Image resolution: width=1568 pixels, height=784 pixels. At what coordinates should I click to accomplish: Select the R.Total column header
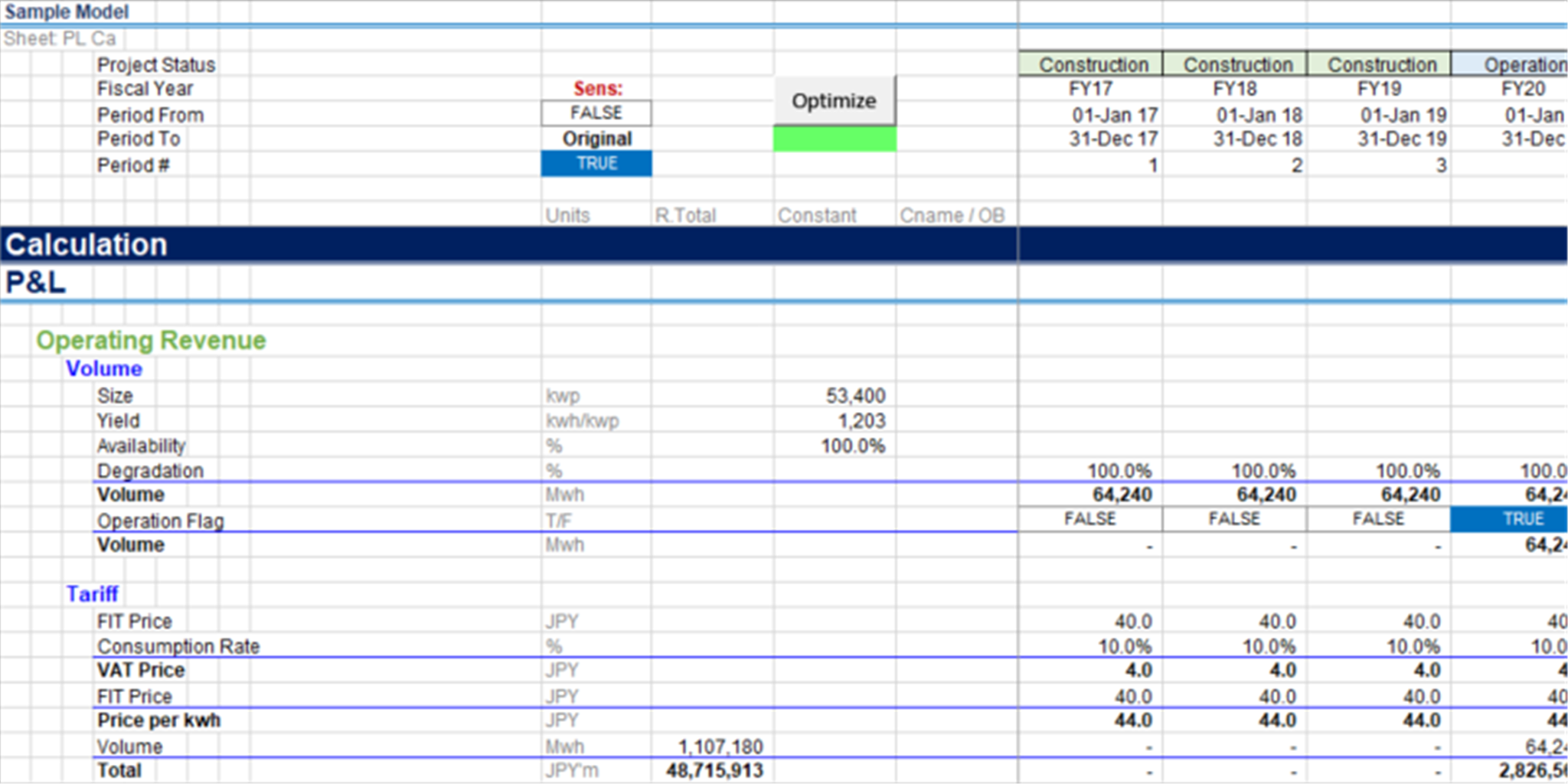coord(685,215)
